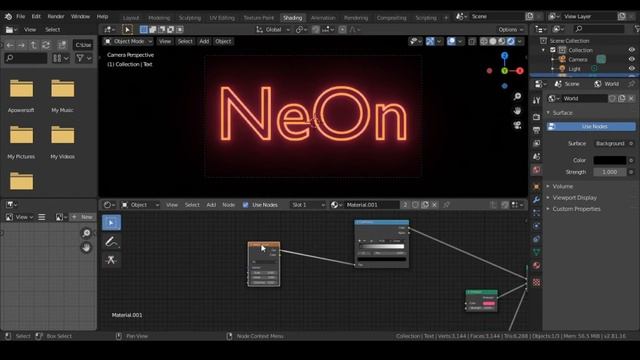Screen dimensions: 640x360
Task: Open the Render properties tab
Action: (x=536, y=117)
